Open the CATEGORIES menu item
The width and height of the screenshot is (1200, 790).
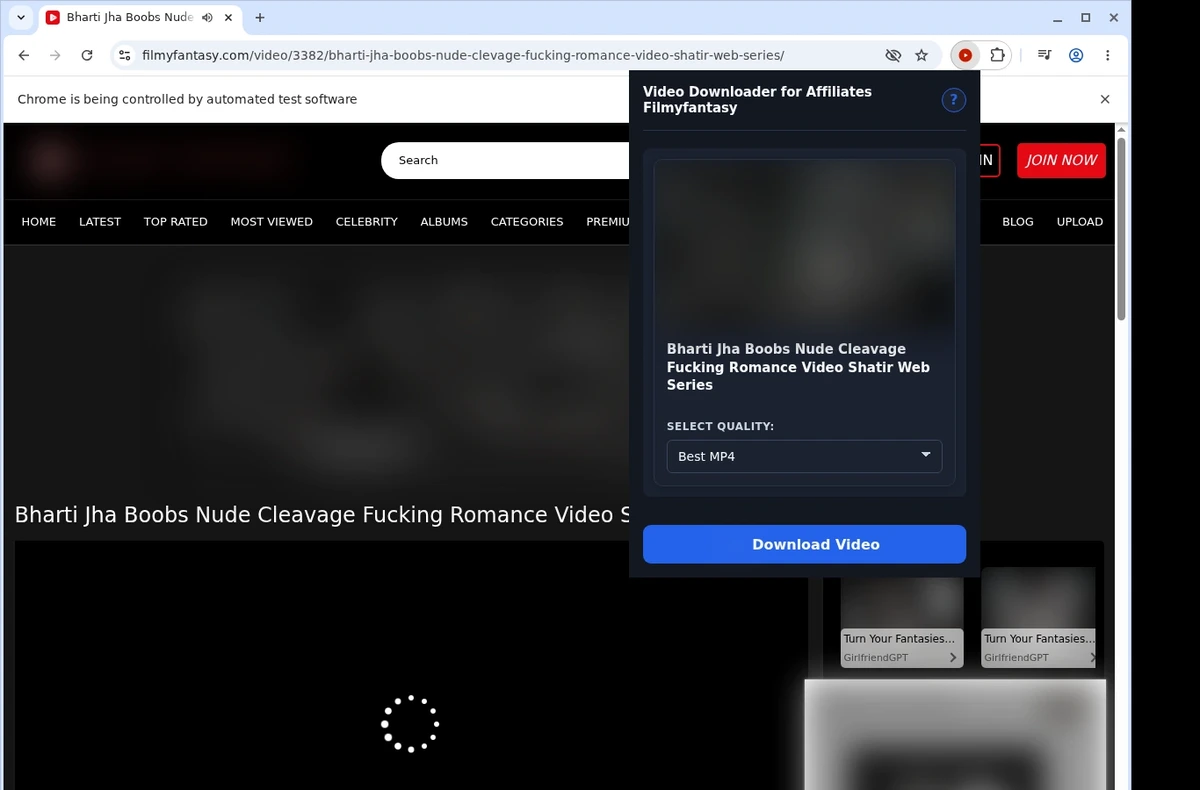click(527, 222)
